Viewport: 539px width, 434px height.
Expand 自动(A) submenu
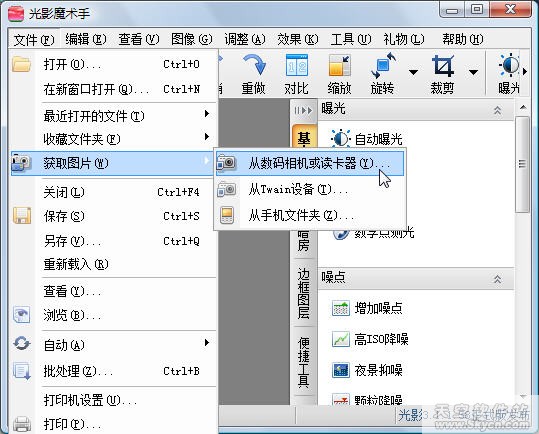click(x=113, y=345)
